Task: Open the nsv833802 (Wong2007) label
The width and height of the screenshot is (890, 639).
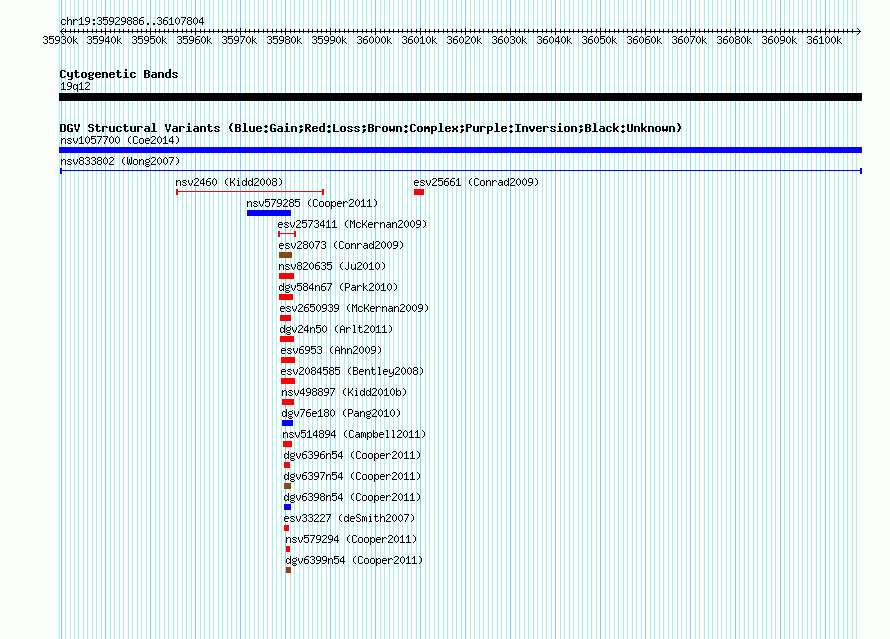Action: pyautogui.click(x=120, y=161)
